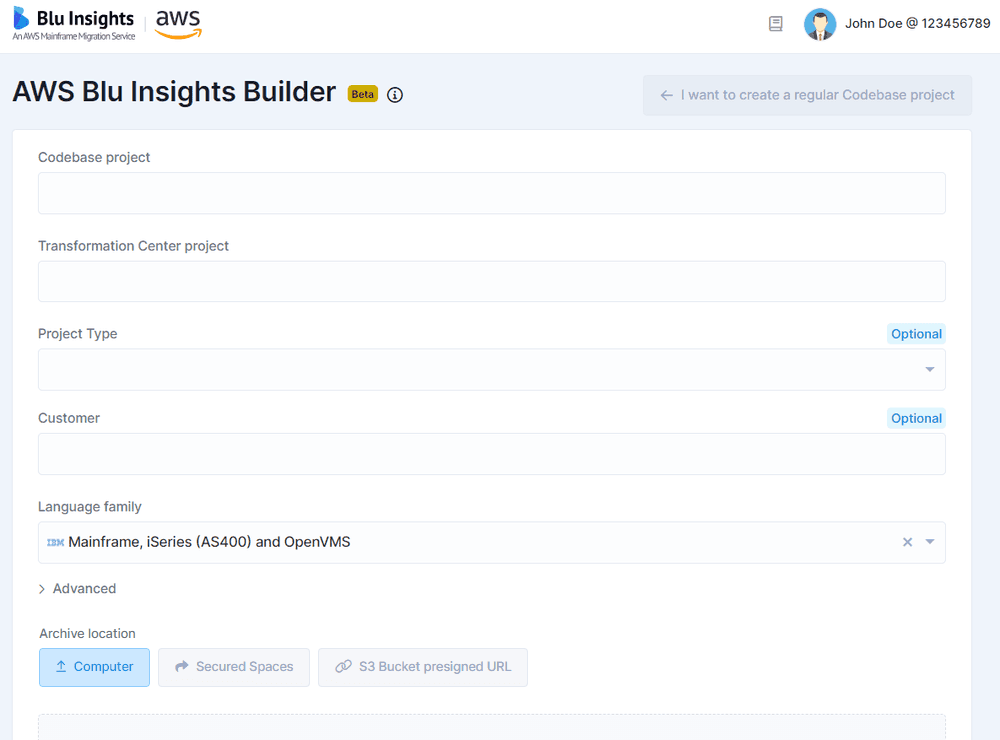This screenshot has width=1000, height=740.
Task: Focus the Codebase project field
Action: pos(492,193)
